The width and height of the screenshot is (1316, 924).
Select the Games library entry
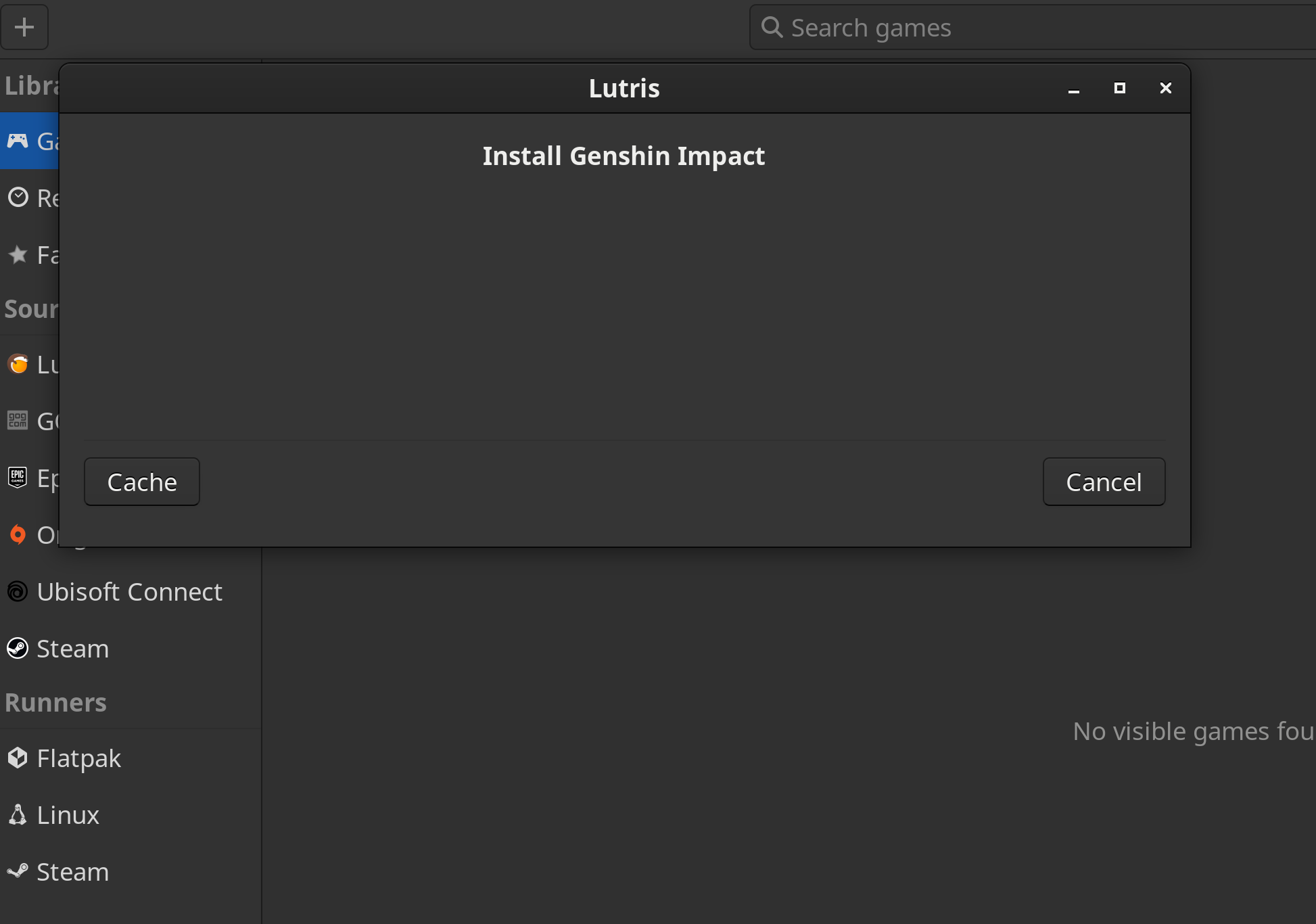(30, 141)
